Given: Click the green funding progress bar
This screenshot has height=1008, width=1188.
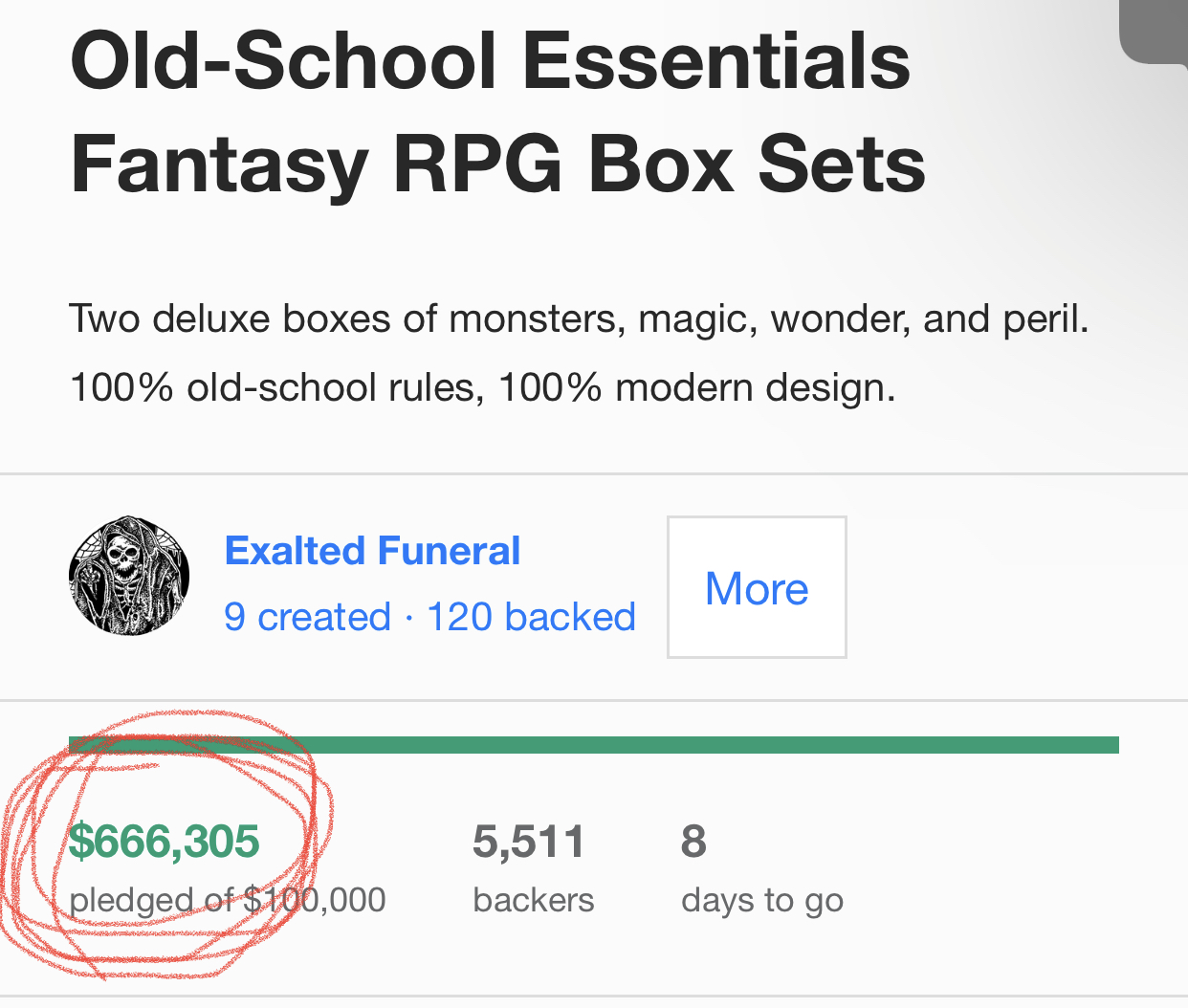Looking at the screenshot, I should [593, 745].
